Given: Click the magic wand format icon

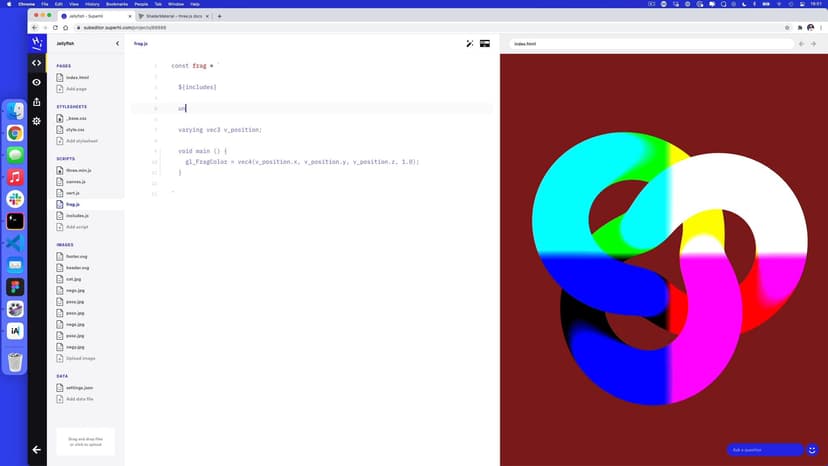Looking at the screenshot, I should pos(470,44).
